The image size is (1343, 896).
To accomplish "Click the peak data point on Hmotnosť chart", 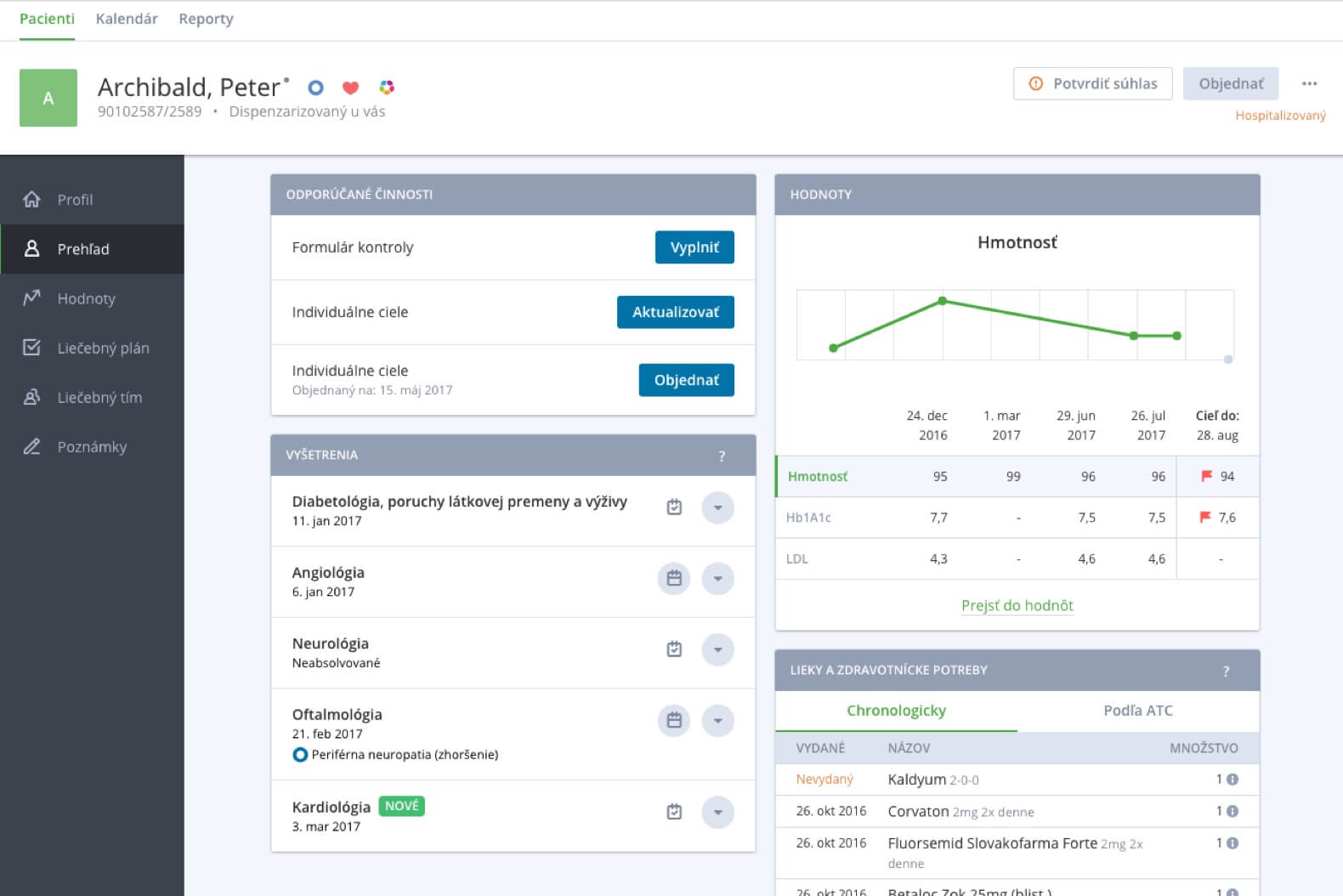I will click(x=942, y=301).
